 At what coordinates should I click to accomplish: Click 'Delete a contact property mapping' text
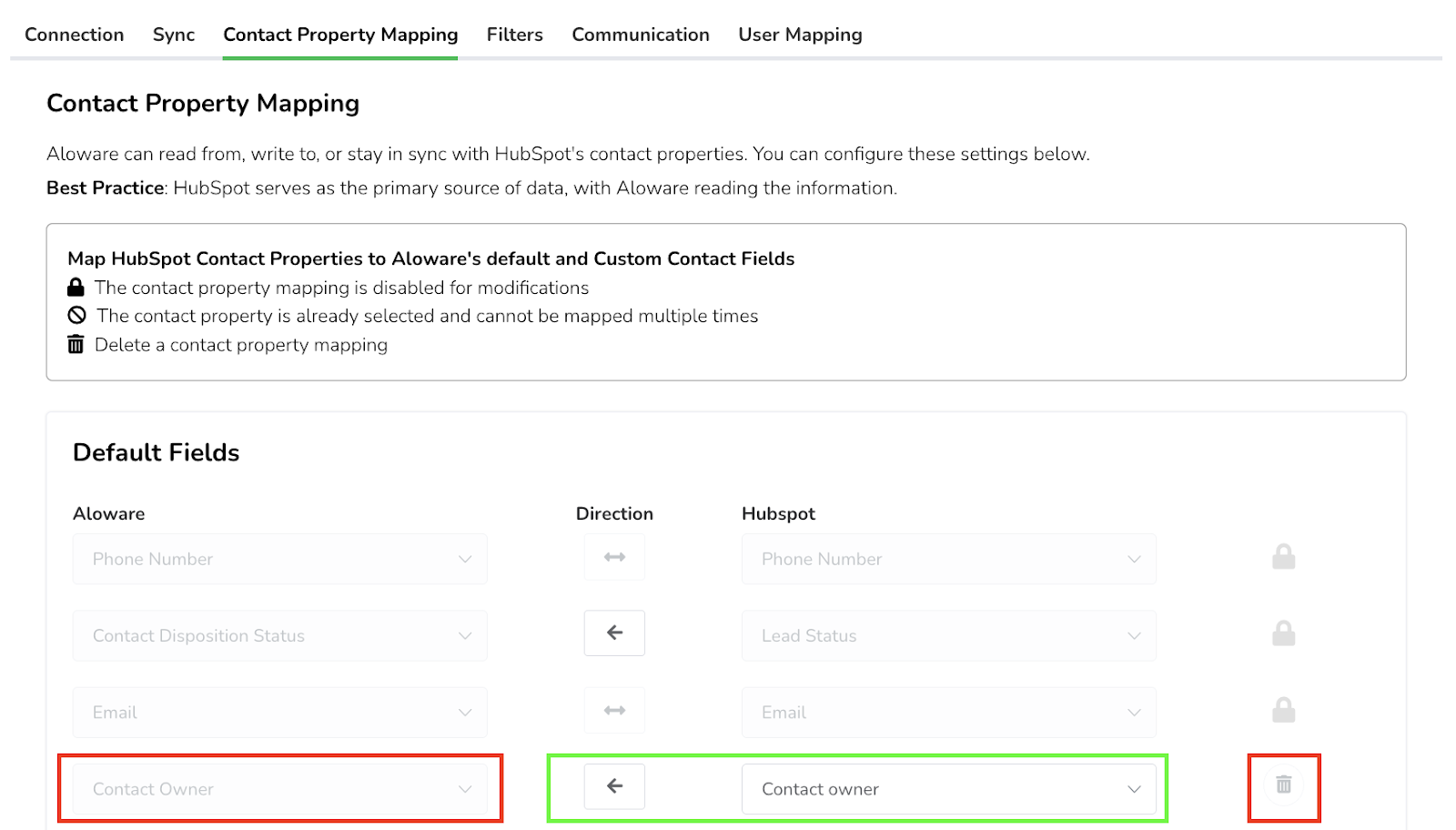click(x=241, y=345)
